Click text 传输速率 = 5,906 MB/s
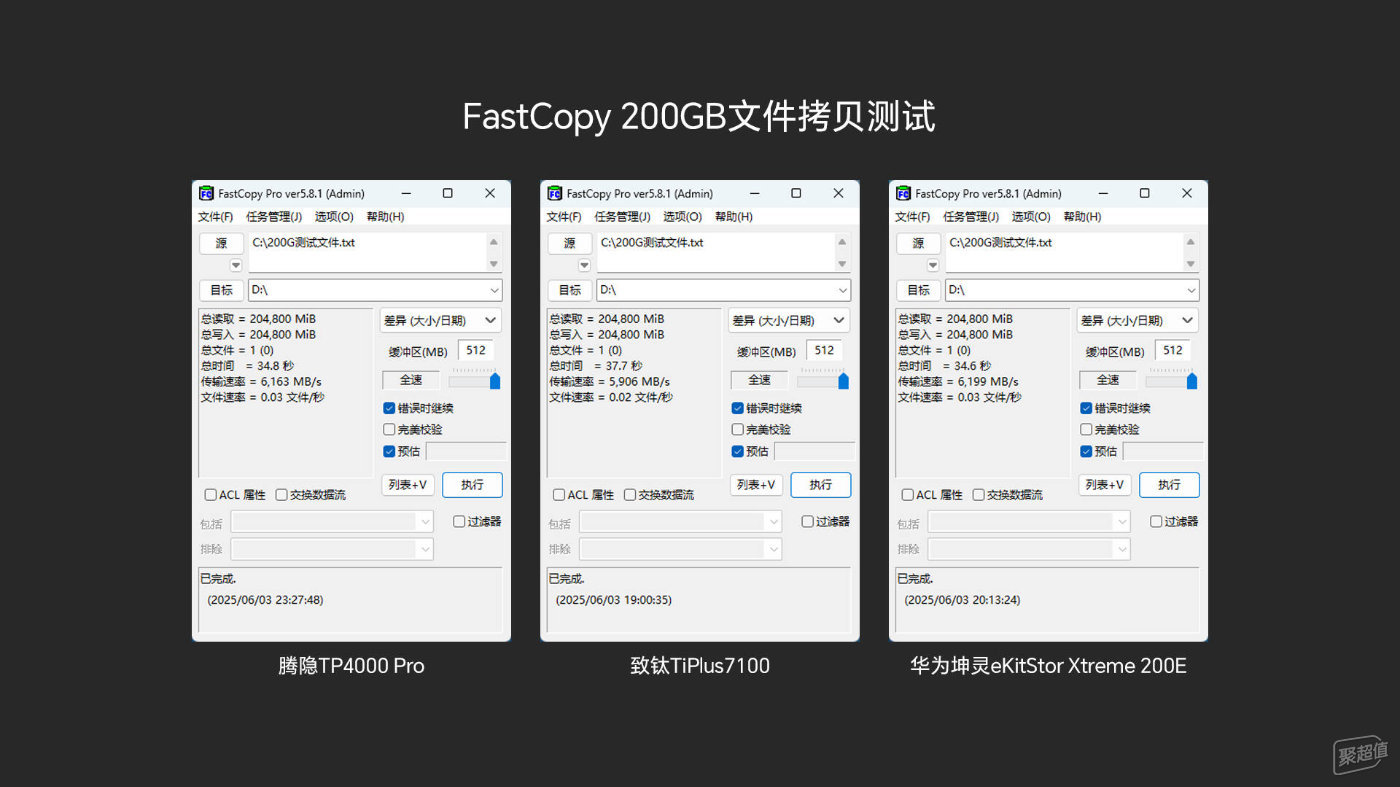Viewport: 1400px width, 787px height. pos(609,382)
